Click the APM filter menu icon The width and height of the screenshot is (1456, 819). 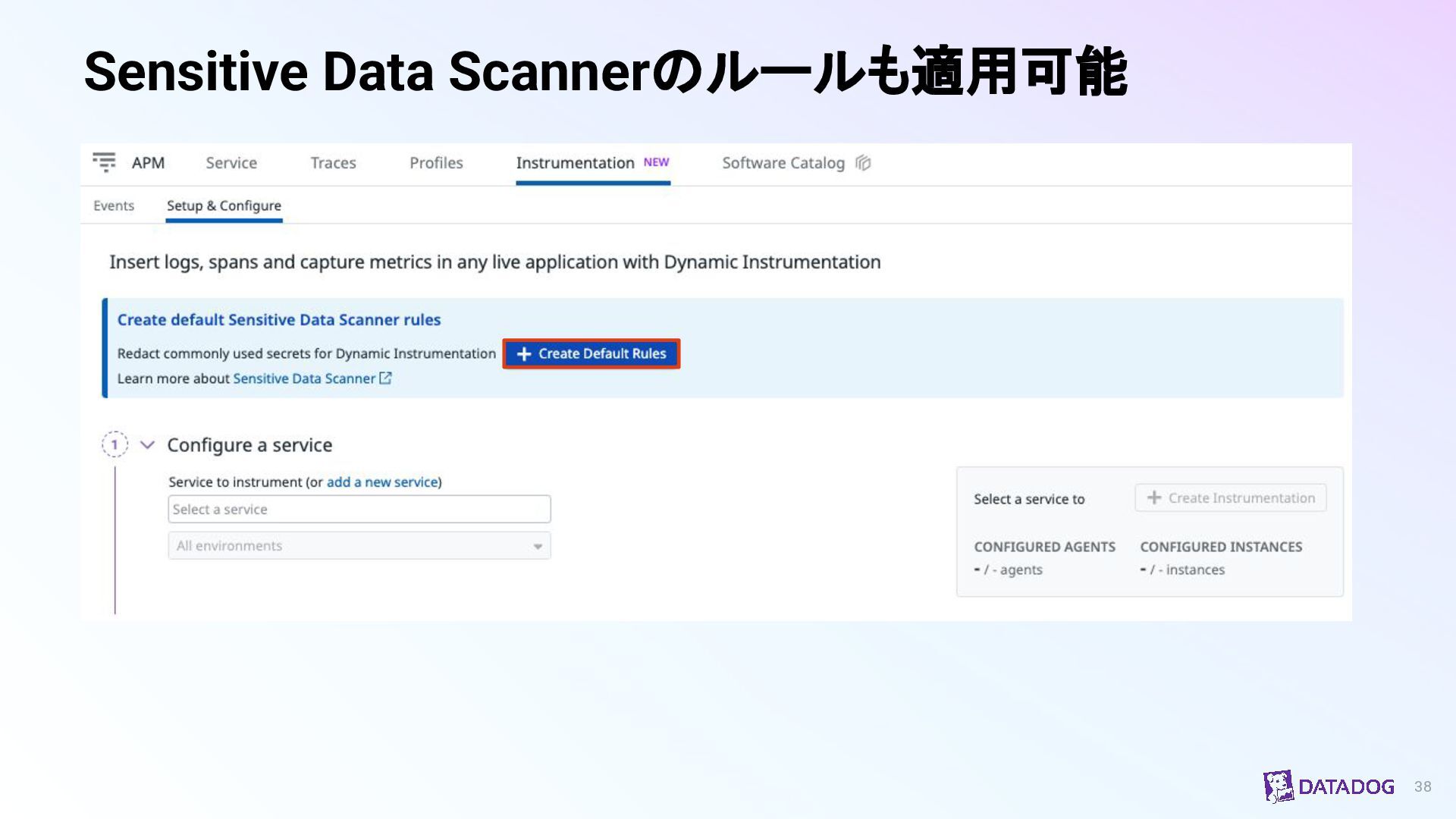coord(104,162)
